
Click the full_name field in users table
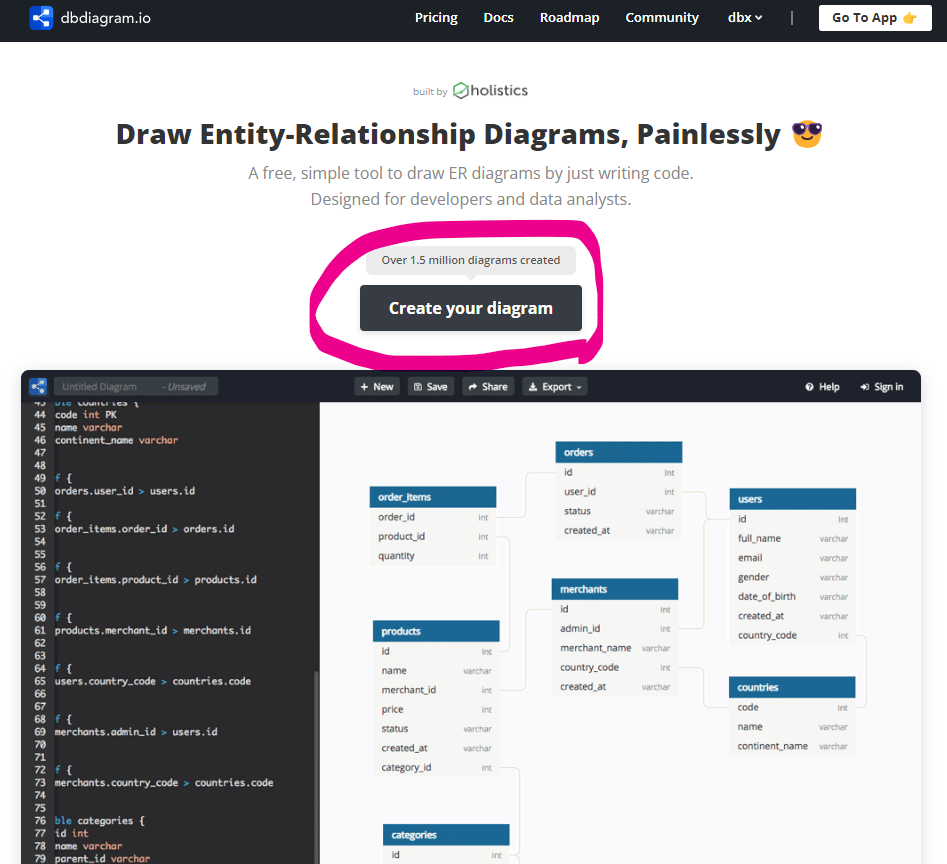tap(792, 538)
